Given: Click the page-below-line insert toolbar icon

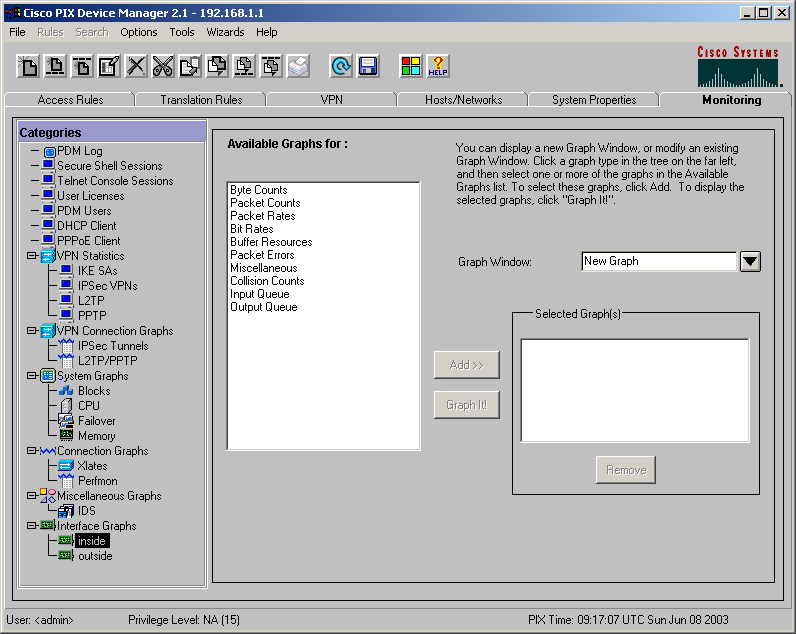Looking at the screenshot, I should (x=82, y=66).
